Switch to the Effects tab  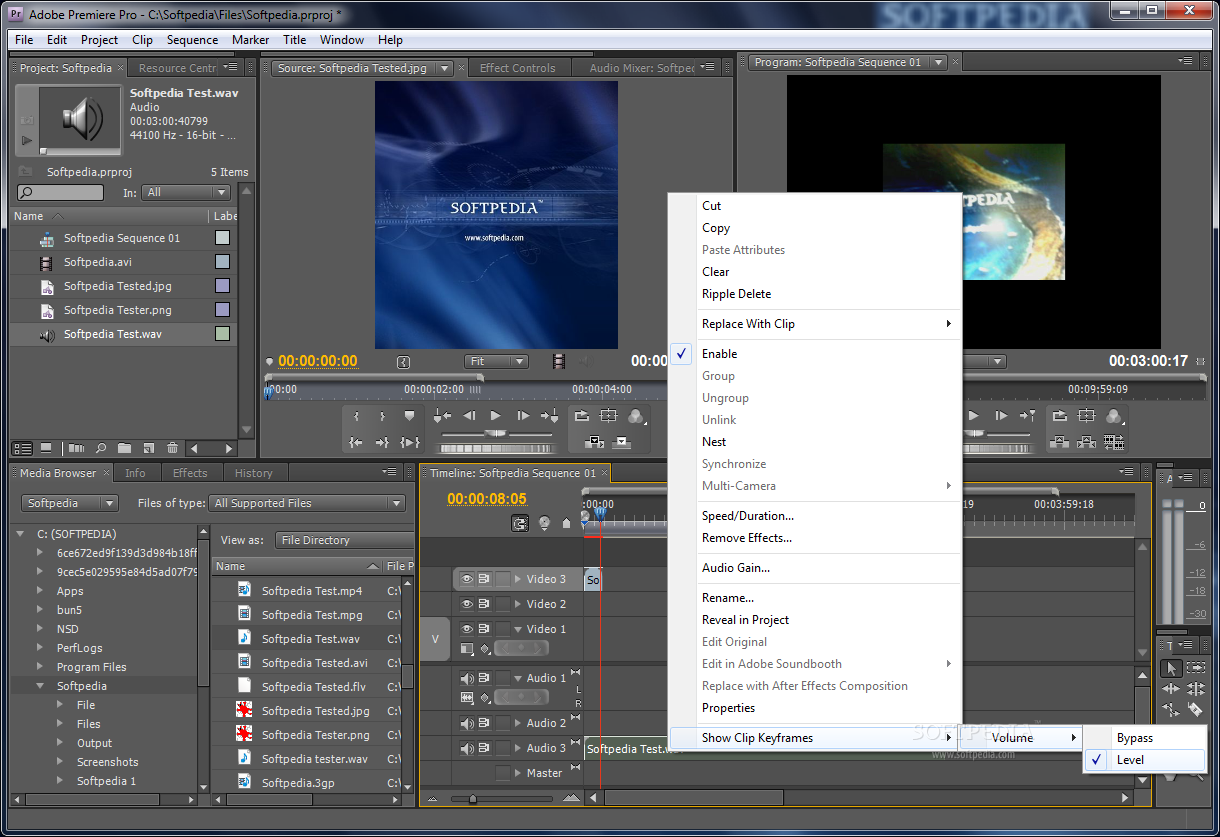(x=190, y=473)
